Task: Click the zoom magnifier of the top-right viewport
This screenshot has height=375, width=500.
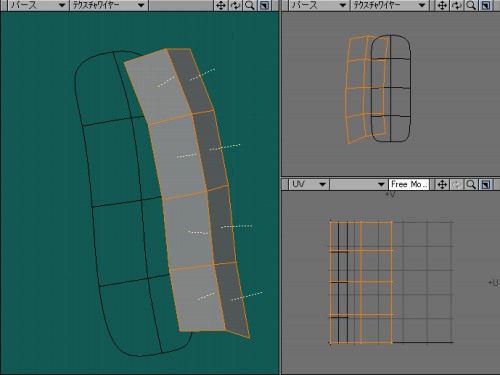Action: pos(471,5)
